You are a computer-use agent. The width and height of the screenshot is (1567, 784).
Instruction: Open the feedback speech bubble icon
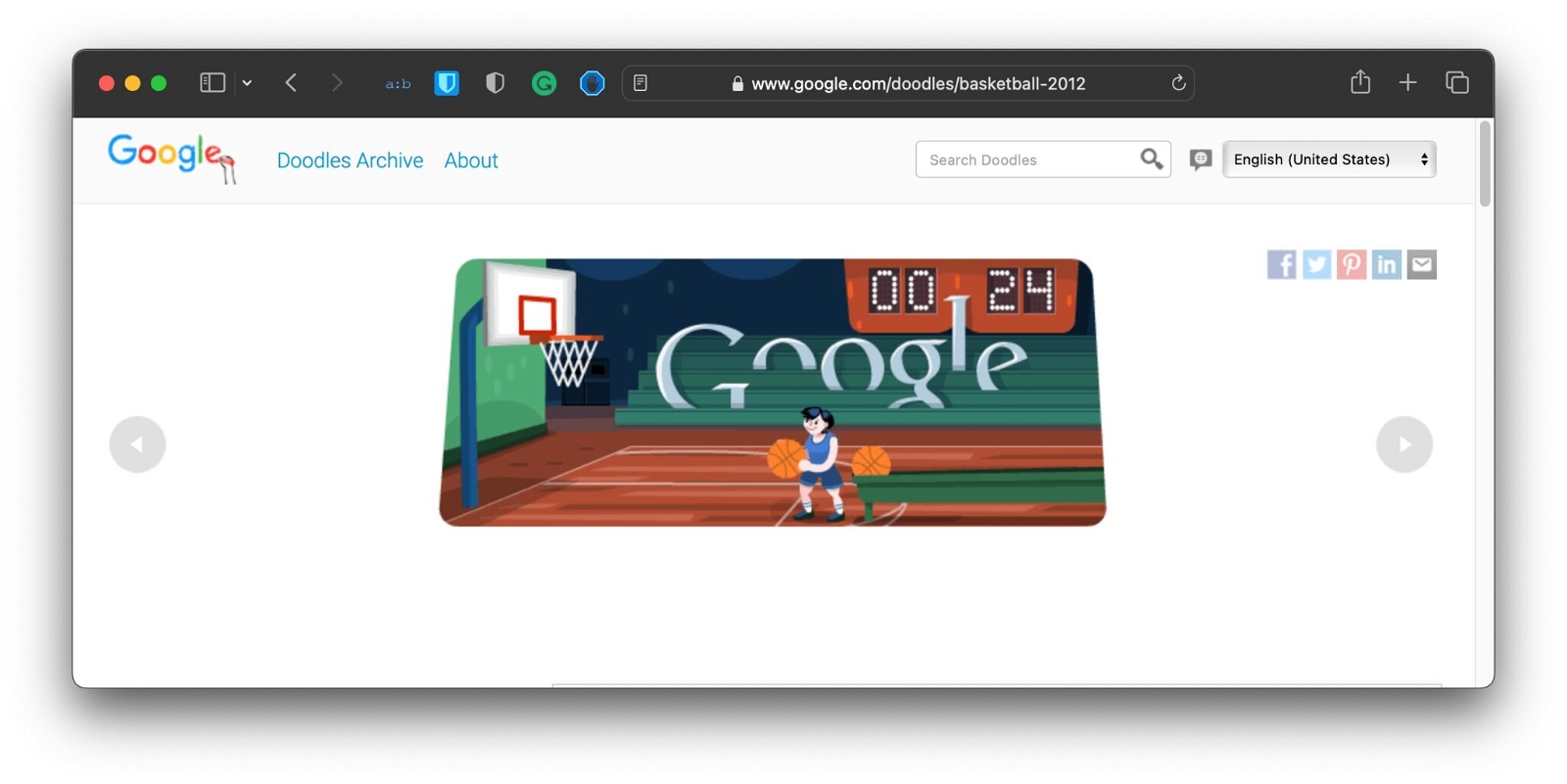coord(1200,160)
